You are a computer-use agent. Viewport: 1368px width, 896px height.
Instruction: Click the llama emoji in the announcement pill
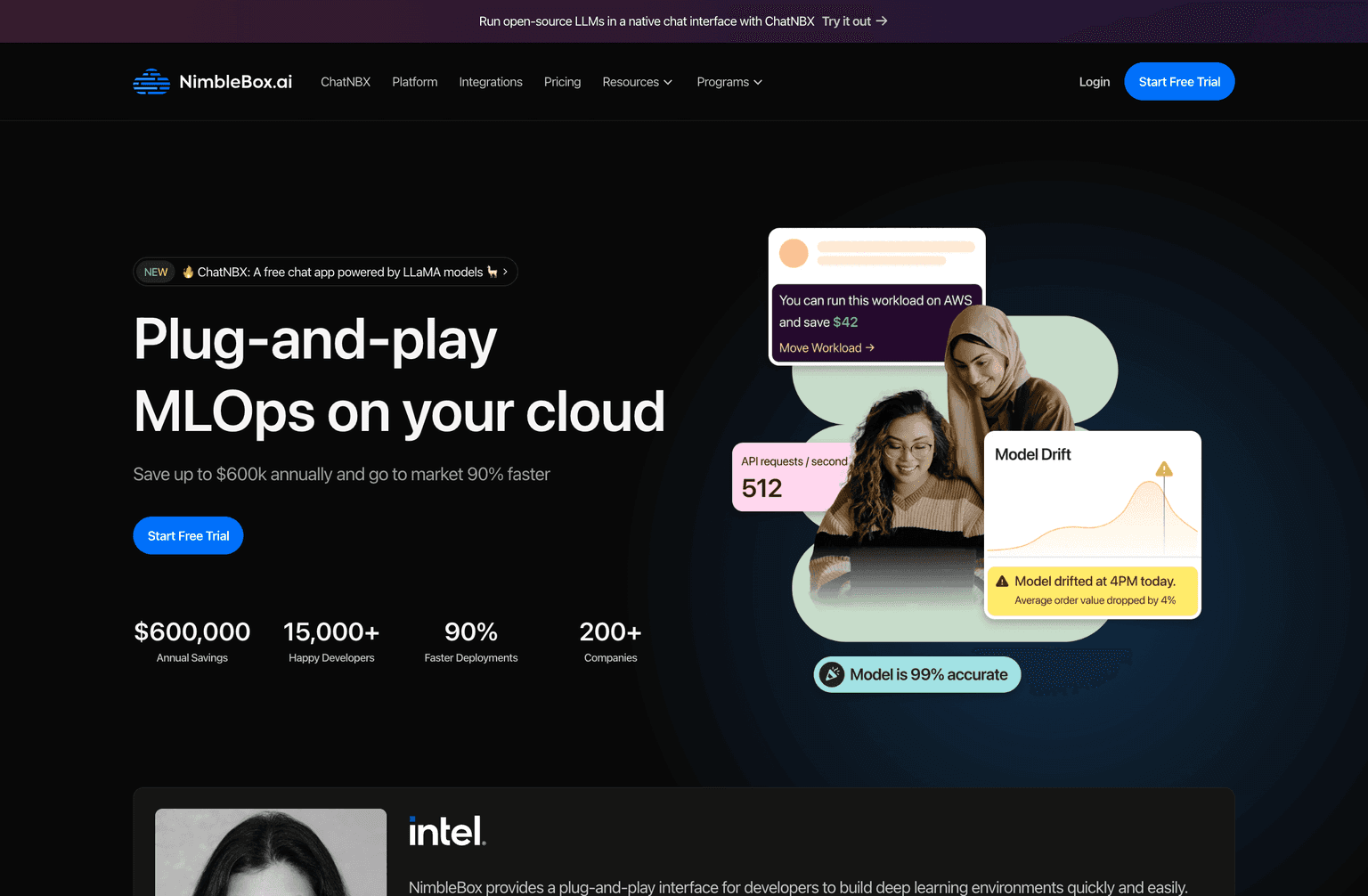click(493, 273)
